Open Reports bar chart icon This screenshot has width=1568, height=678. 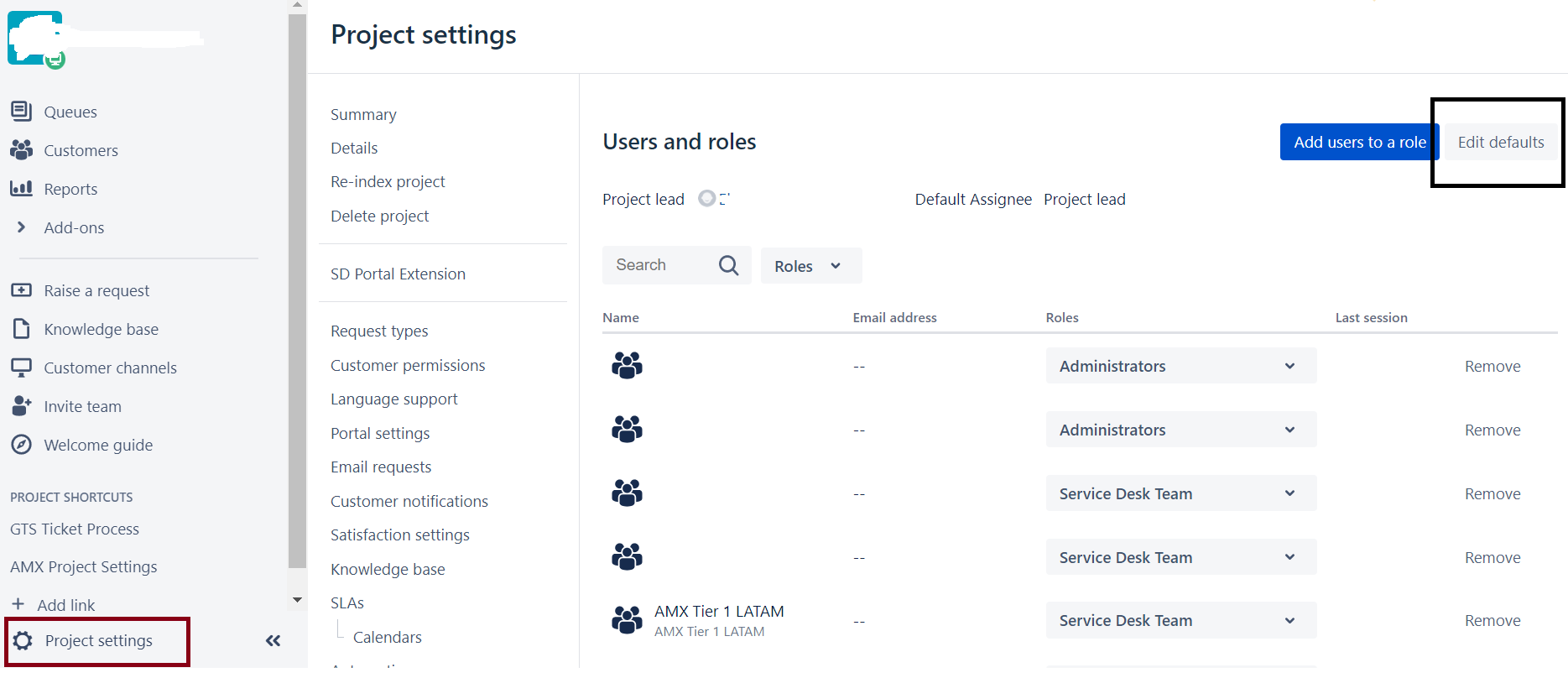pos(21,189)
